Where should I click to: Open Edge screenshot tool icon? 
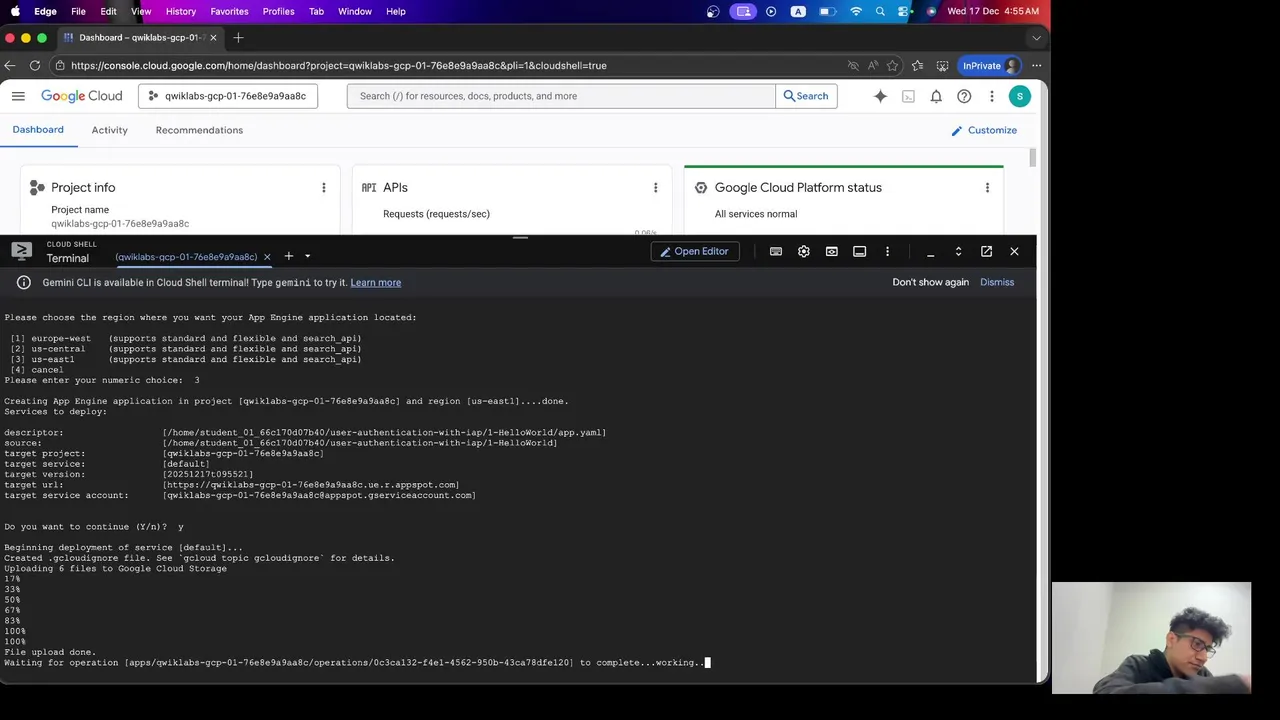942,65
